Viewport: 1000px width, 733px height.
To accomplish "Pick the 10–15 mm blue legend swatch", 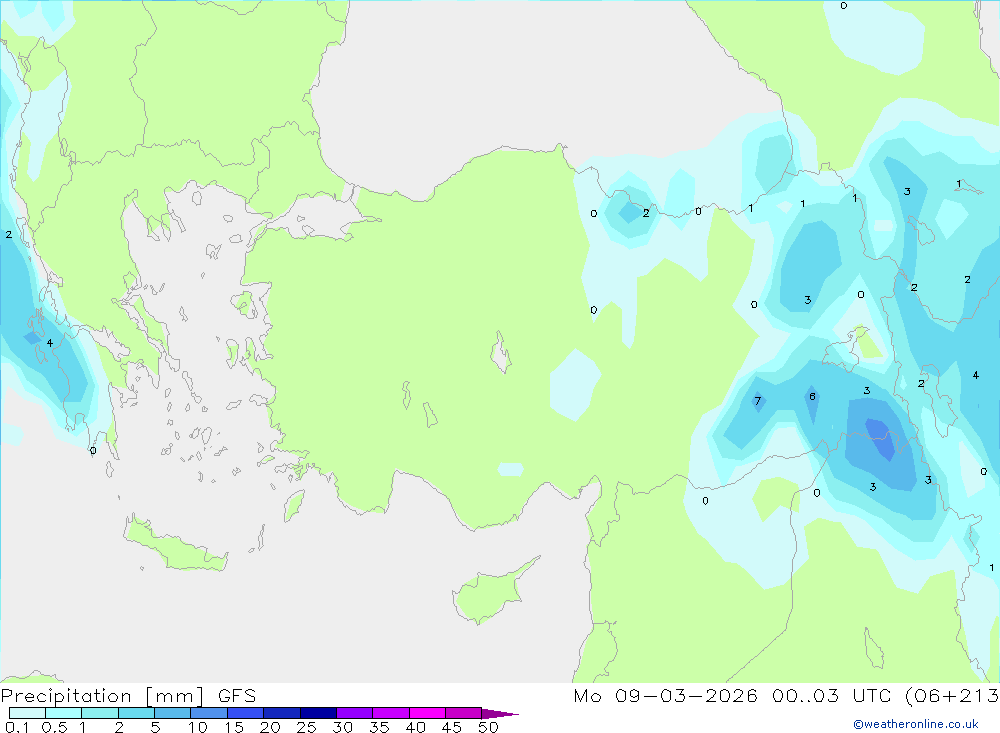I will point(209,713).
